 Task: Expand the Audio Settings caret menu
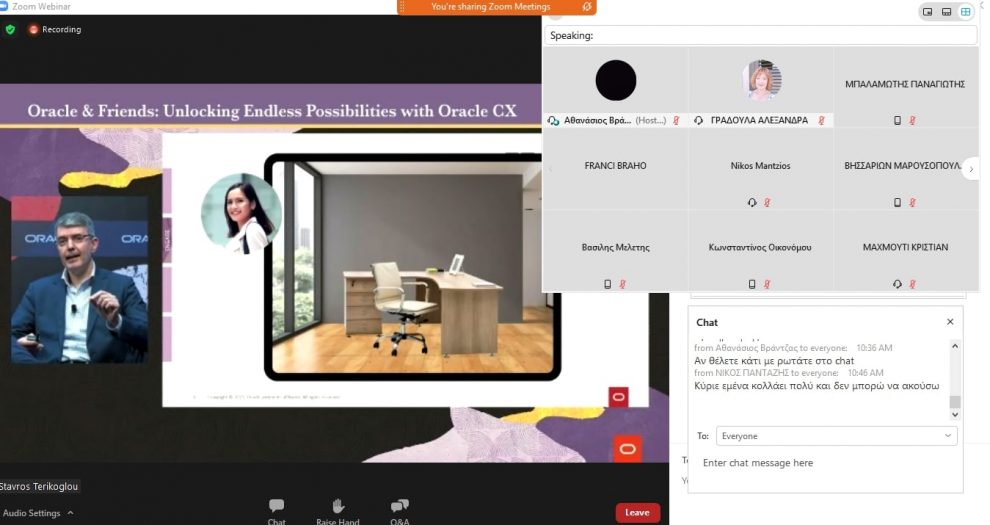pyautogui.click(x=70, y=513)
